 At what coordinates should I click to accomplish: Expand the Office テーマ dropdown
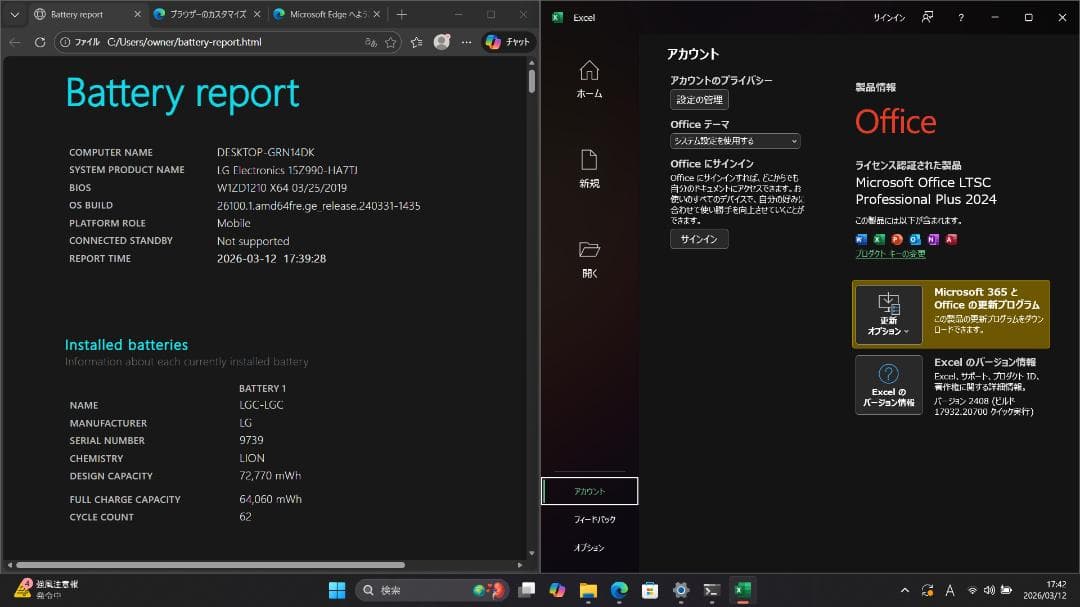[x=735, y=141]
